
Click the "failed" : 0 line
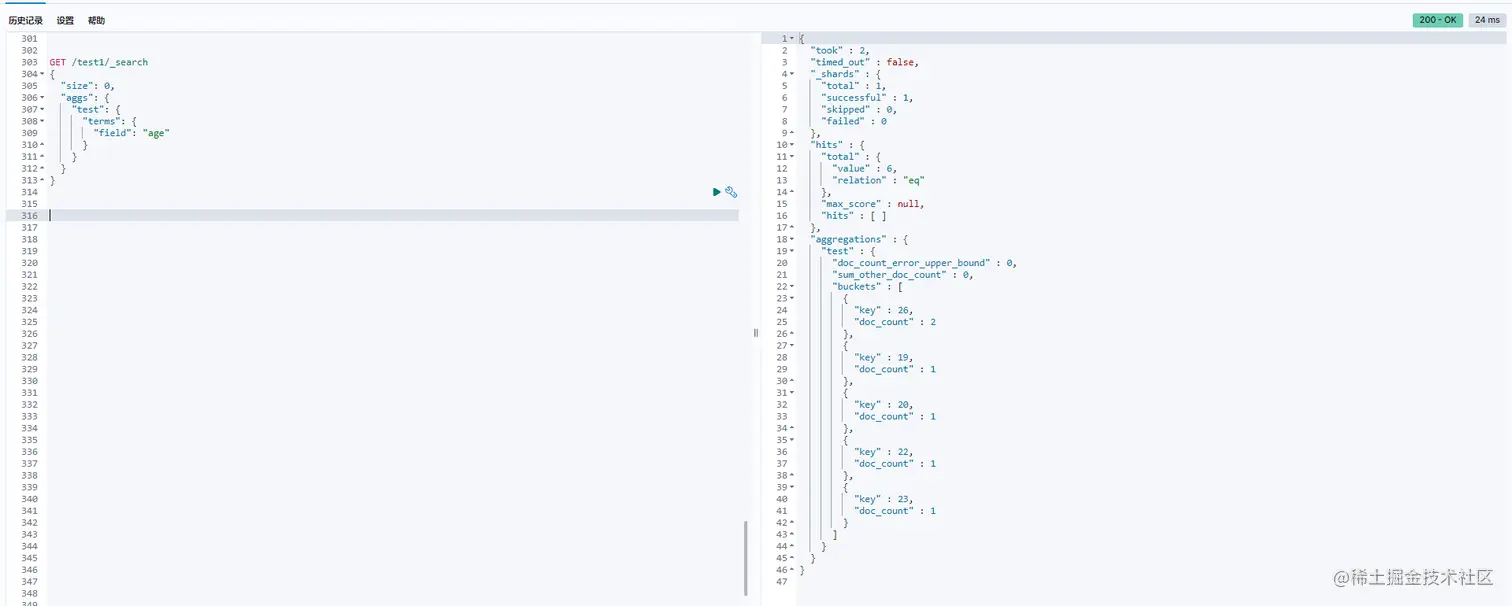854,121
